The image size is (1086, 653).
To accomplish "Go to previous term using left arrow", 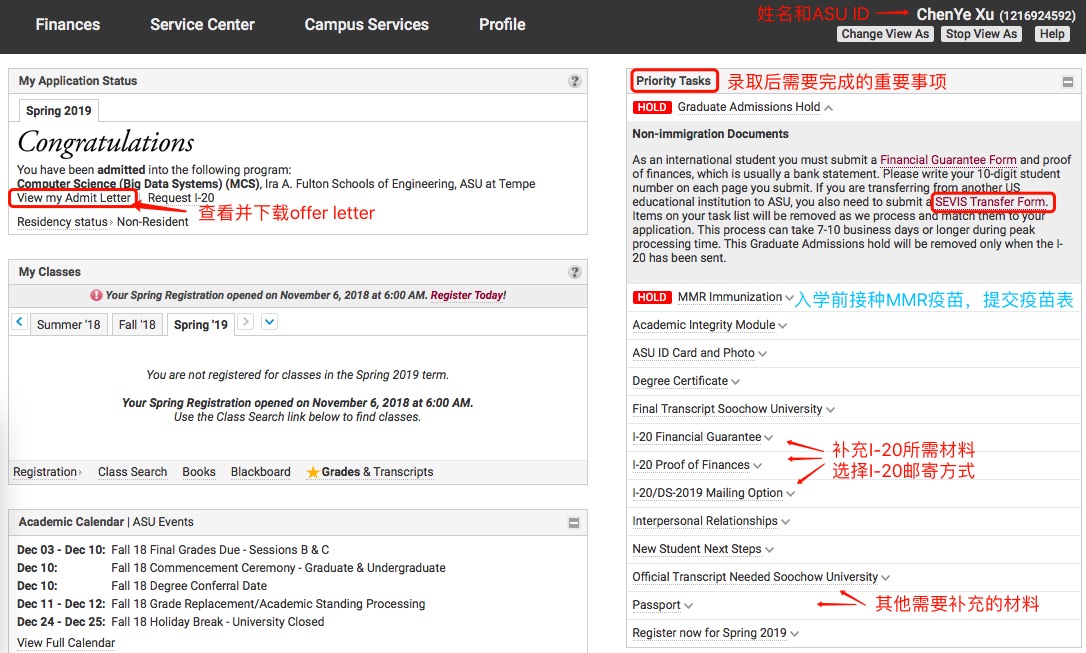I will coord(19,322).
